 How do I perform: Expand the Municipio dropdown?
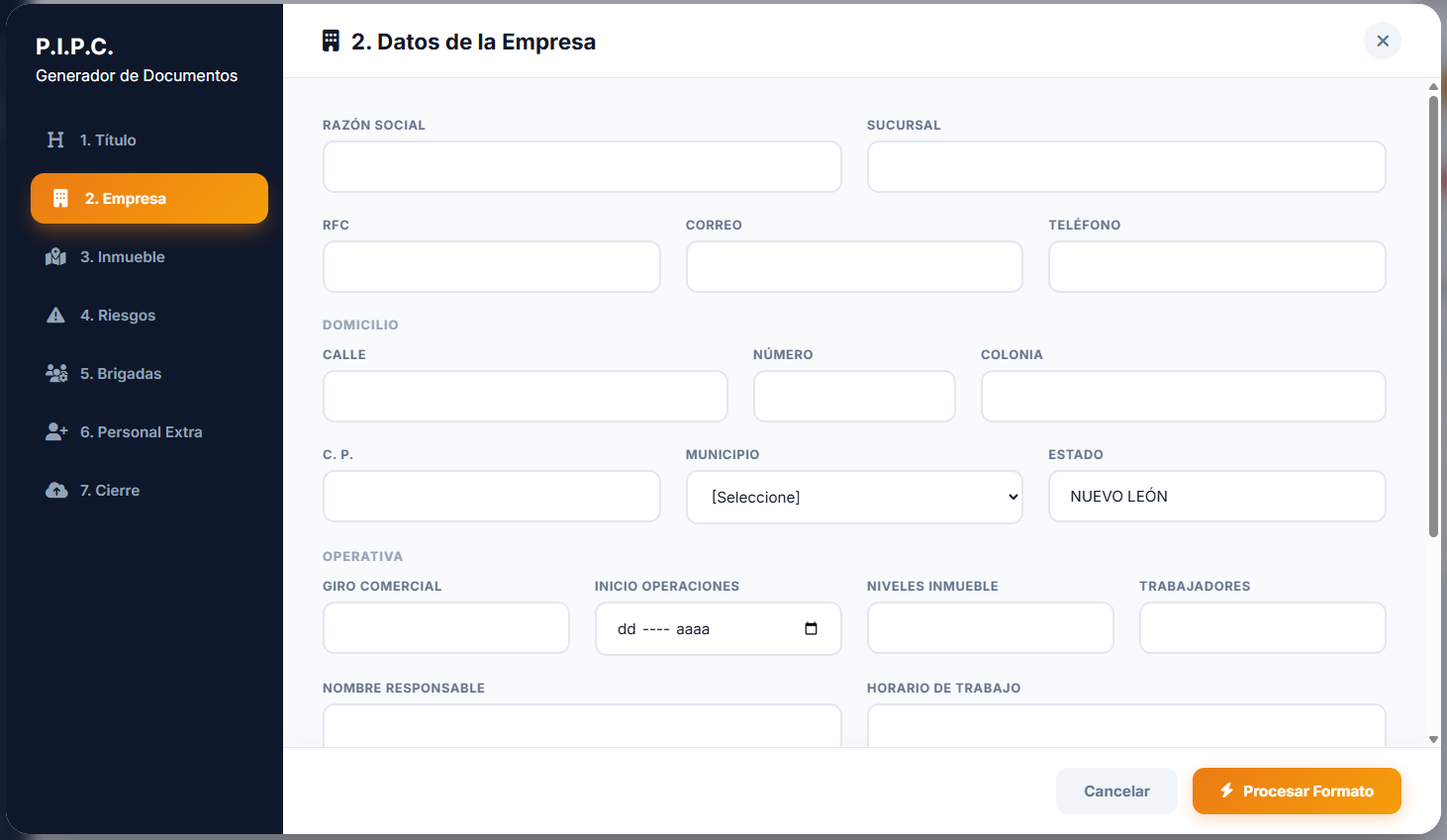coord(854,497)
